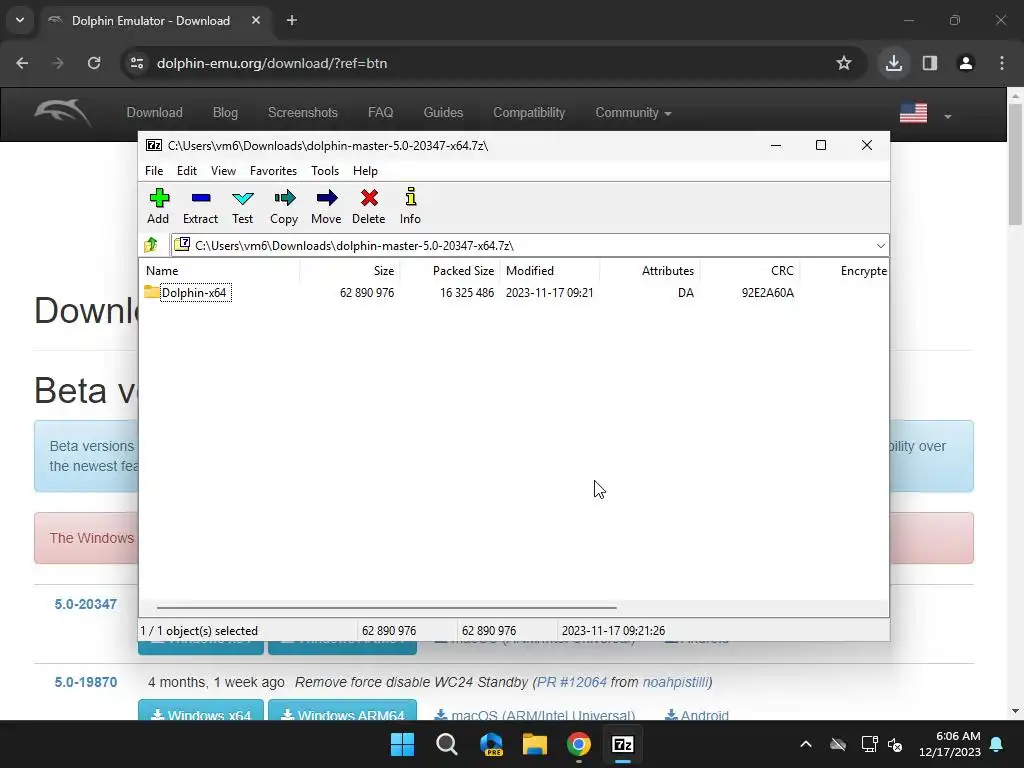
Task: Open Chrome profile menu
Action: 966,63
